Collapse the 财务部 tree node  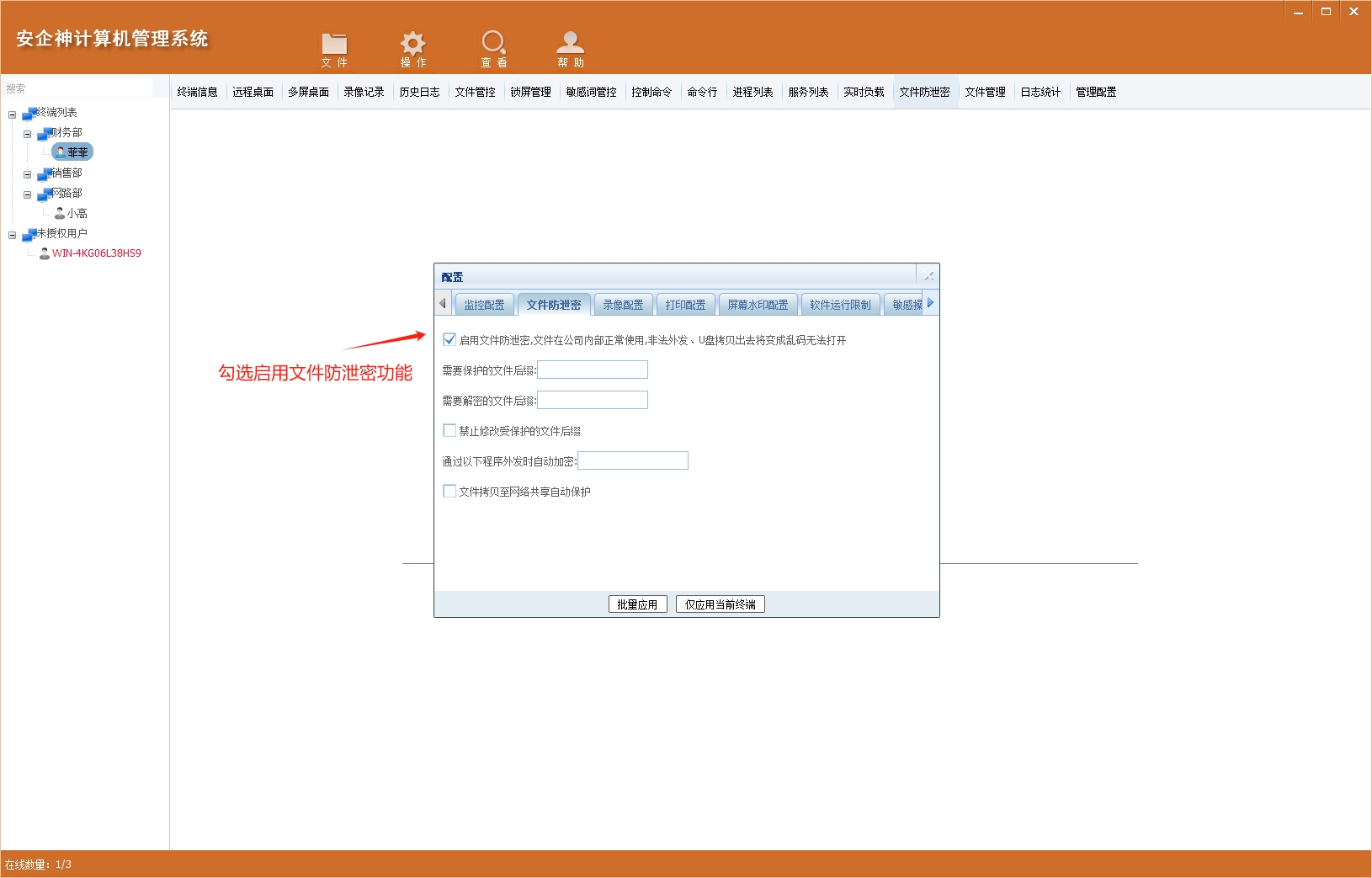[27, 135]
